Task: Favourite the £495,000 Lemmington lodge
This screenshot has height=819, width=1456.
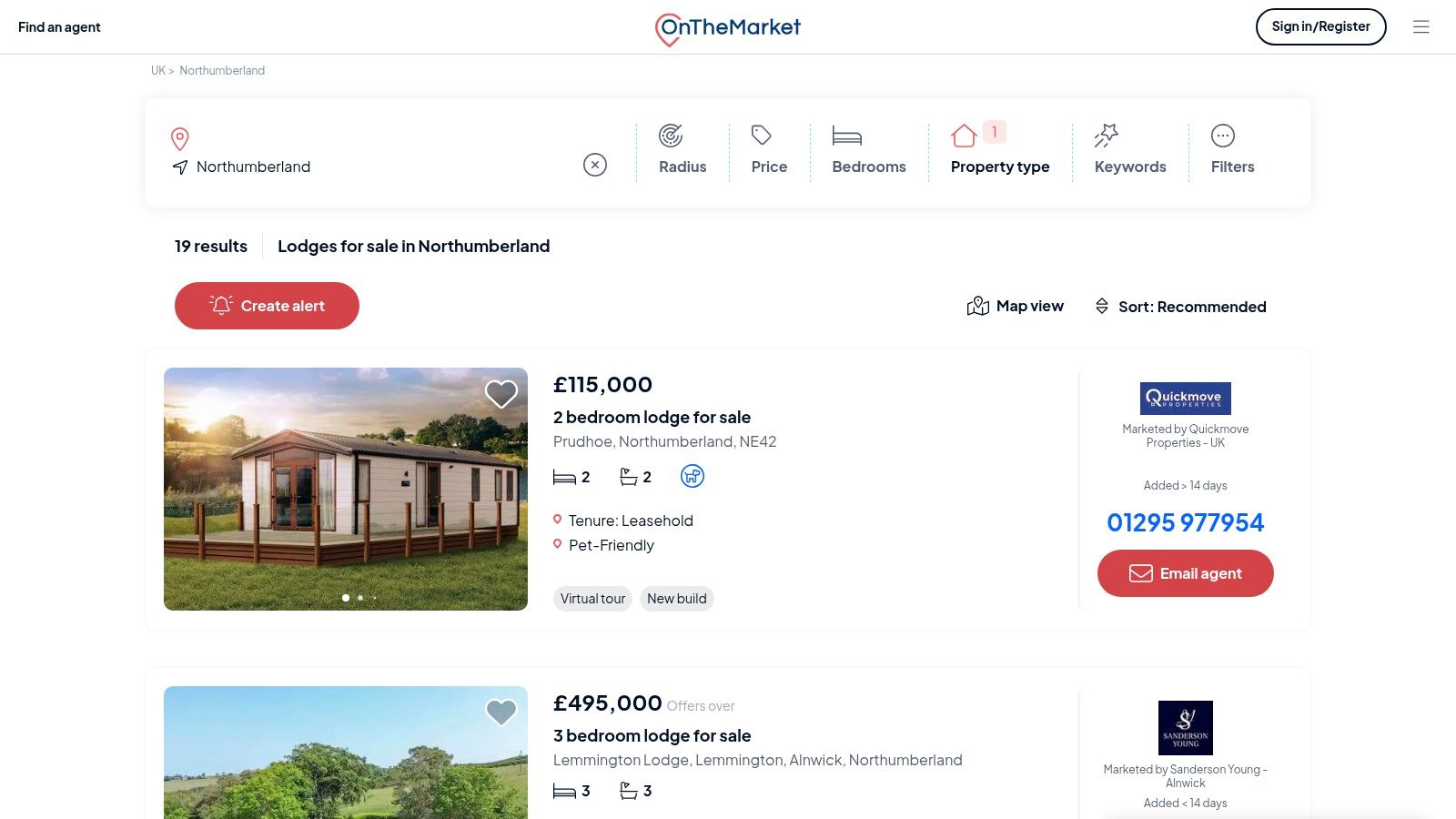Action: point(500,712)
